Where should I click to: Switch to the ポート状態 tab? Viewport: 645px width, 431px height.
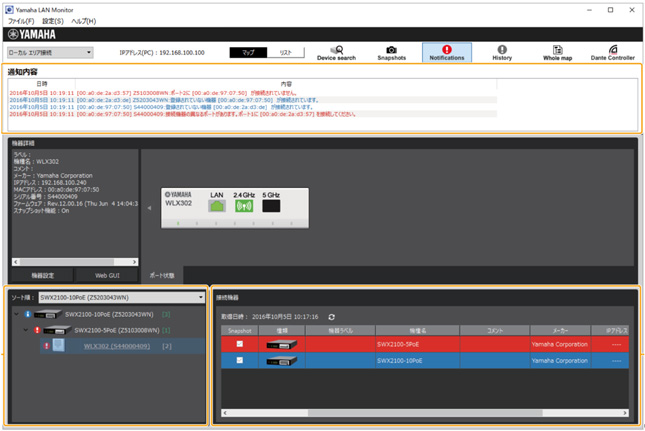(161, 273)
